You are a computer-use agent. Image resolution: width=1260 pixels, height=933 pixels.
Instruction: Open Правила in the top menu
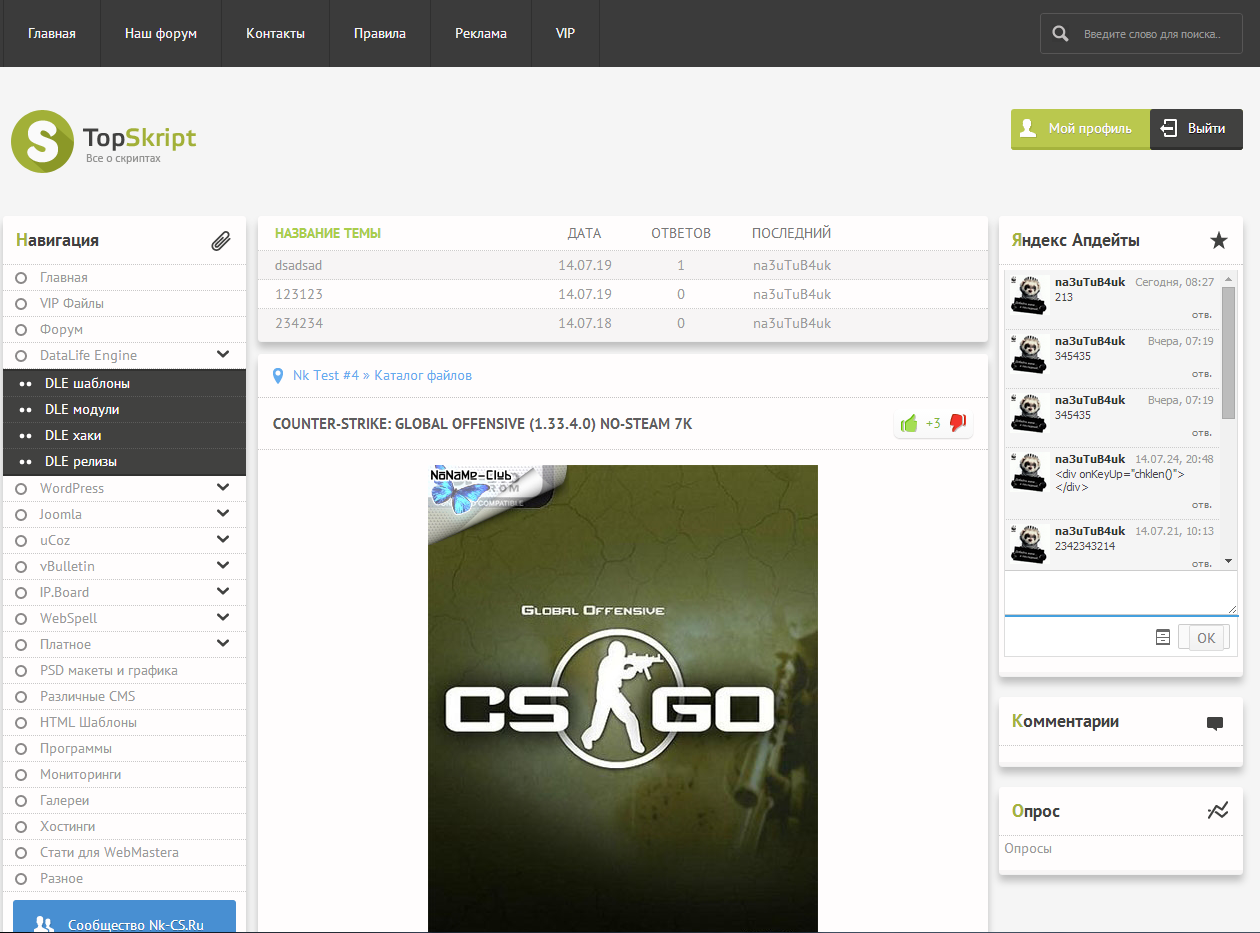pyautogui.click(x=380, y=33)
